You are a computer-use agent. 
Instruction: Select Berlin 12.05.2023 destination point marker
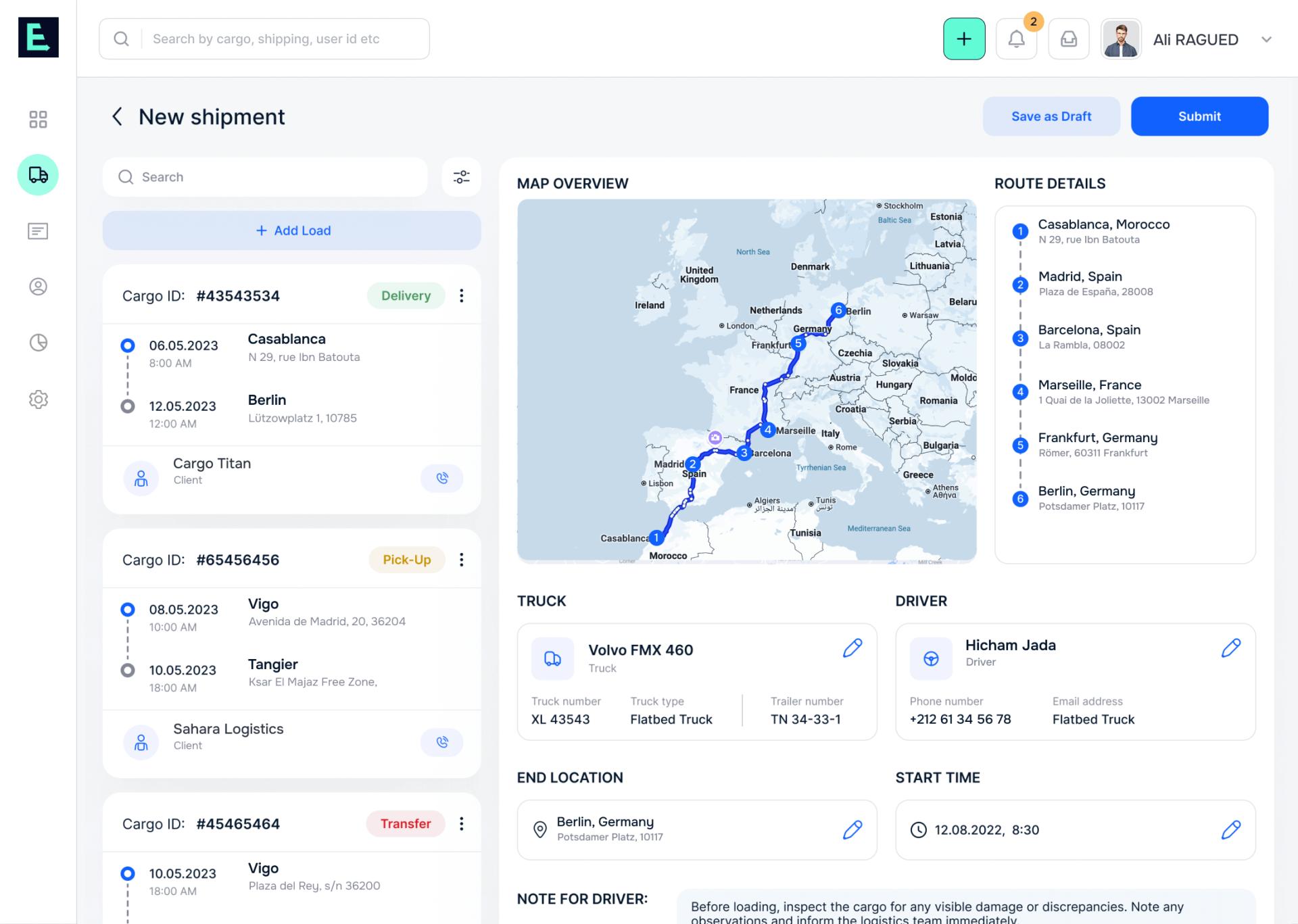127,406
